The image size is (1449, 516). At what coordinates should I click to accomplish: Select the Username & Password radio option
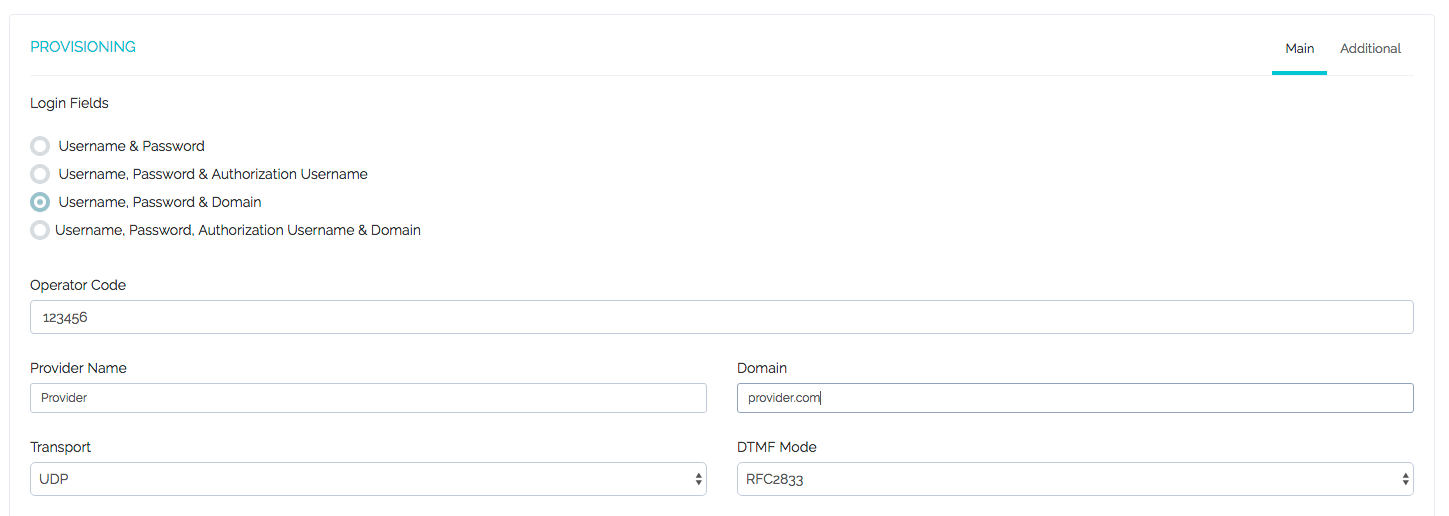[40, 146]
